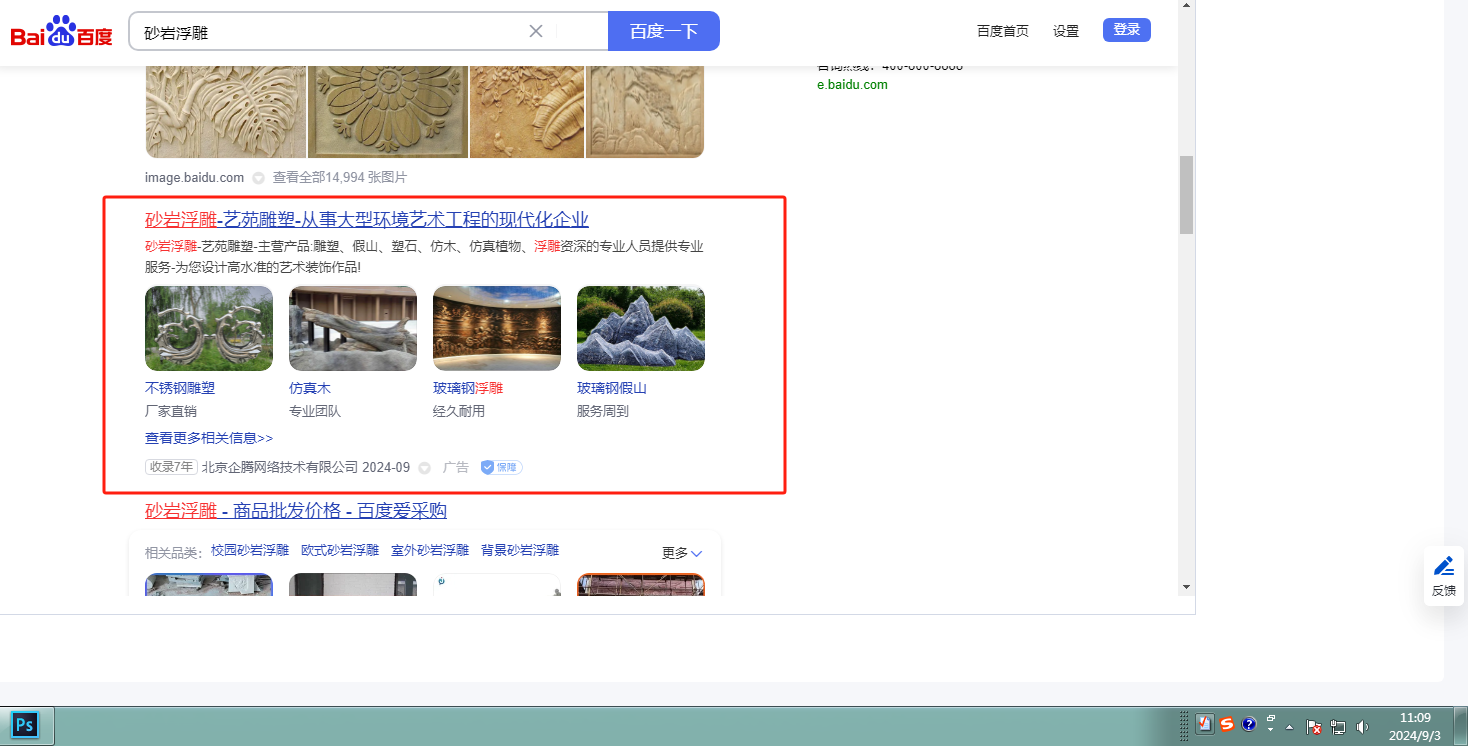Open the 玻璃钢假山 thumbnail image
This screenshot has width=1468, height=746.
coord(641,329)
